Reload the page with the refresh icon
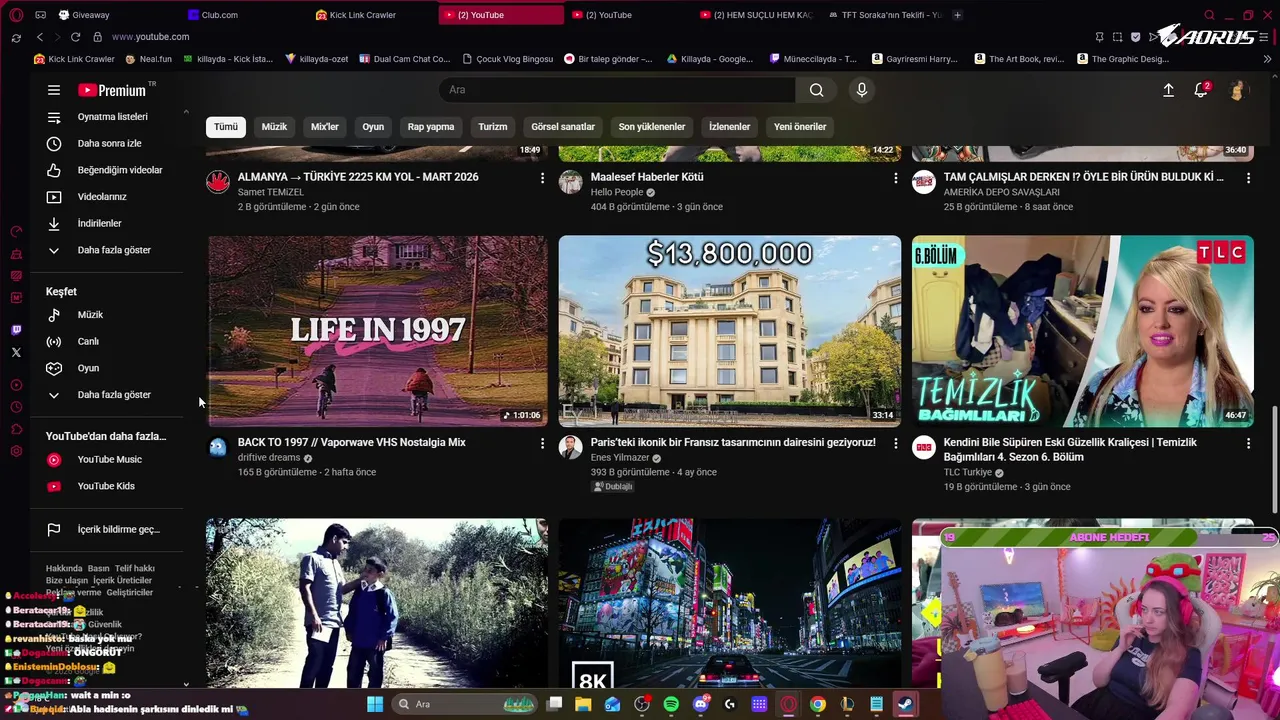The image size is (1280, 720). click(75, 37)
